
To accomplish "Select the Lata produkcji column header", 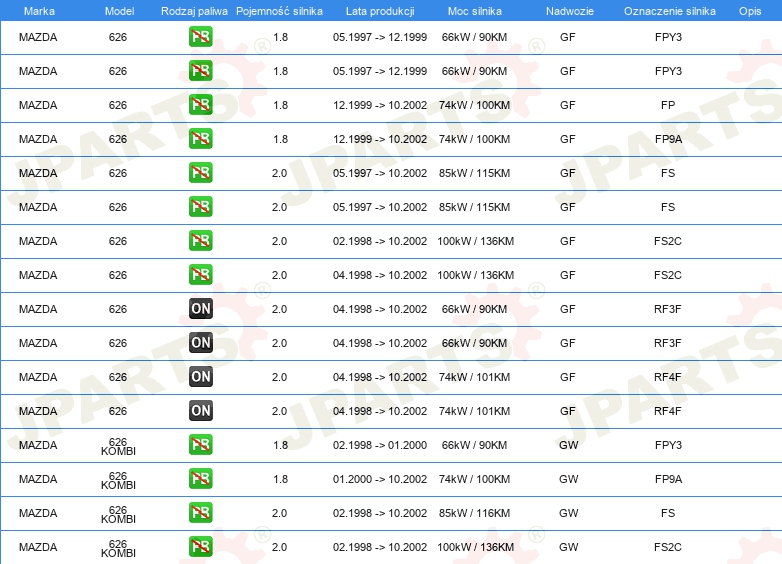I will click(380, 11).
